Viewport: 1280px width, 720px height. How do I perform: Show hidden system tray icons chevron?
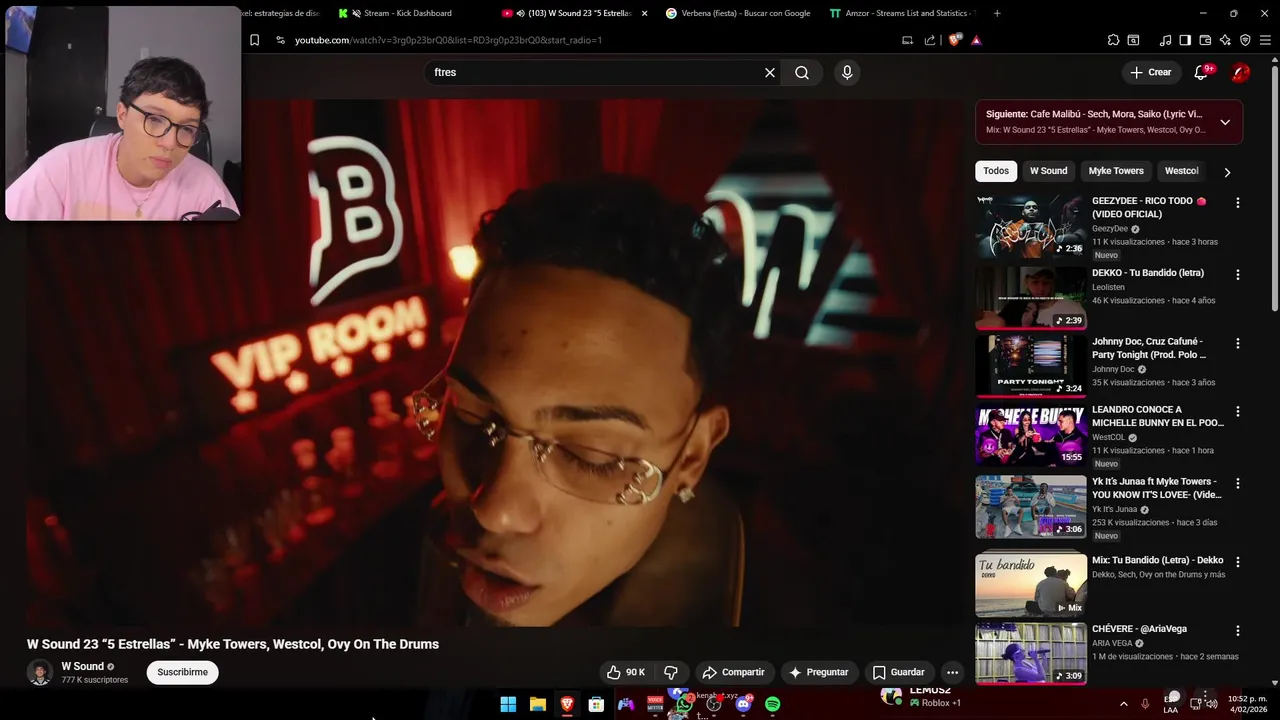pos(1123,704)
